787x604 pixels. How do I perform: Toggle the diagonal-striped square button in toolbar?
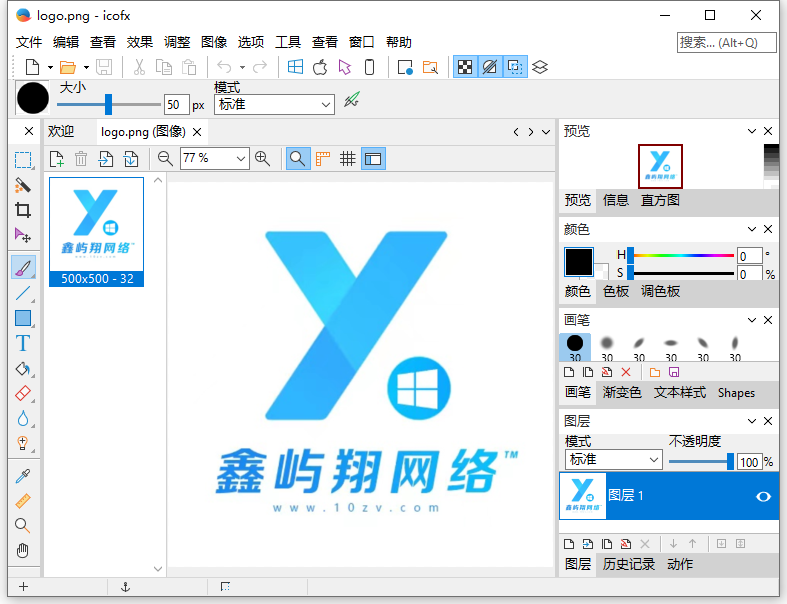pos(490,67)
